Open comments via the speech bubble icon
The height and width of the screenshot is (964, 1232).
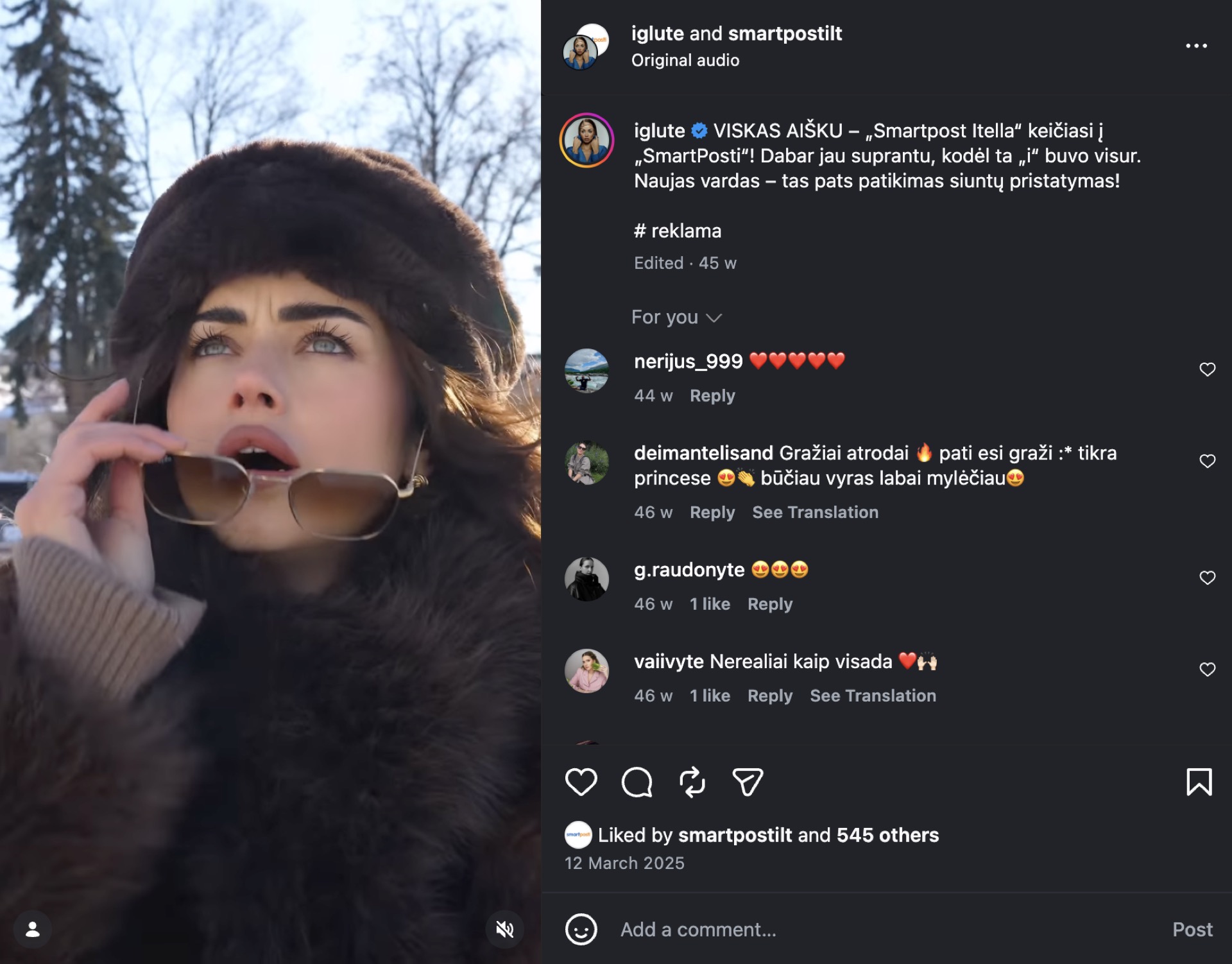[637, 782]
